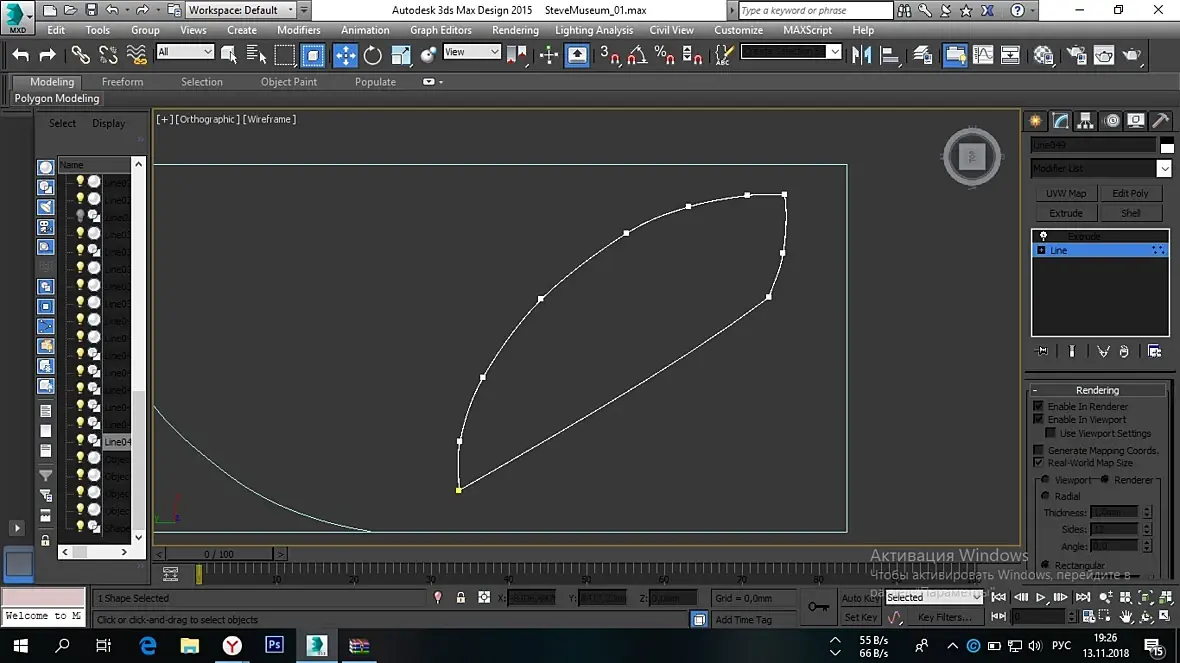Viewport: 1180px width, 663px height.
Task: Click the Edit Poly button
Action: point(1131,193)
